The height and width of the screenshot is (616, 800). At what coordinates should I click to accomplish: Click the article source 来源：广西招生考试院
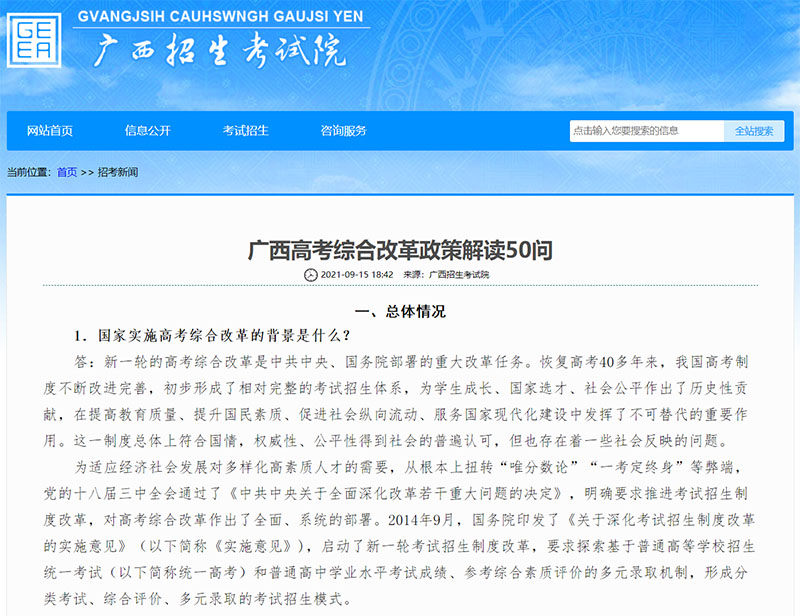(x=447, y=274)
